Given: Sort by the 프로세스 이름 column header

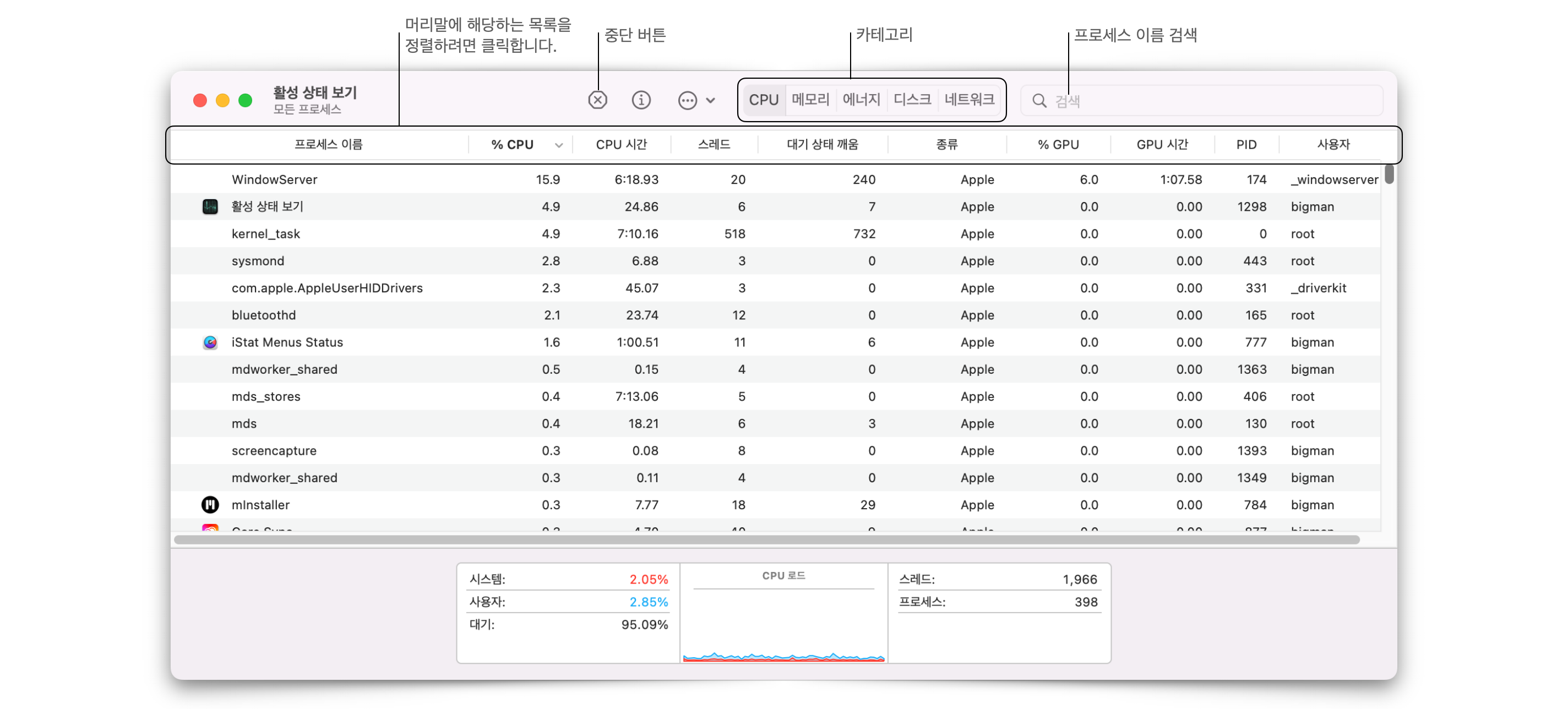Looking at the screenshot, I should click(328, 144).
